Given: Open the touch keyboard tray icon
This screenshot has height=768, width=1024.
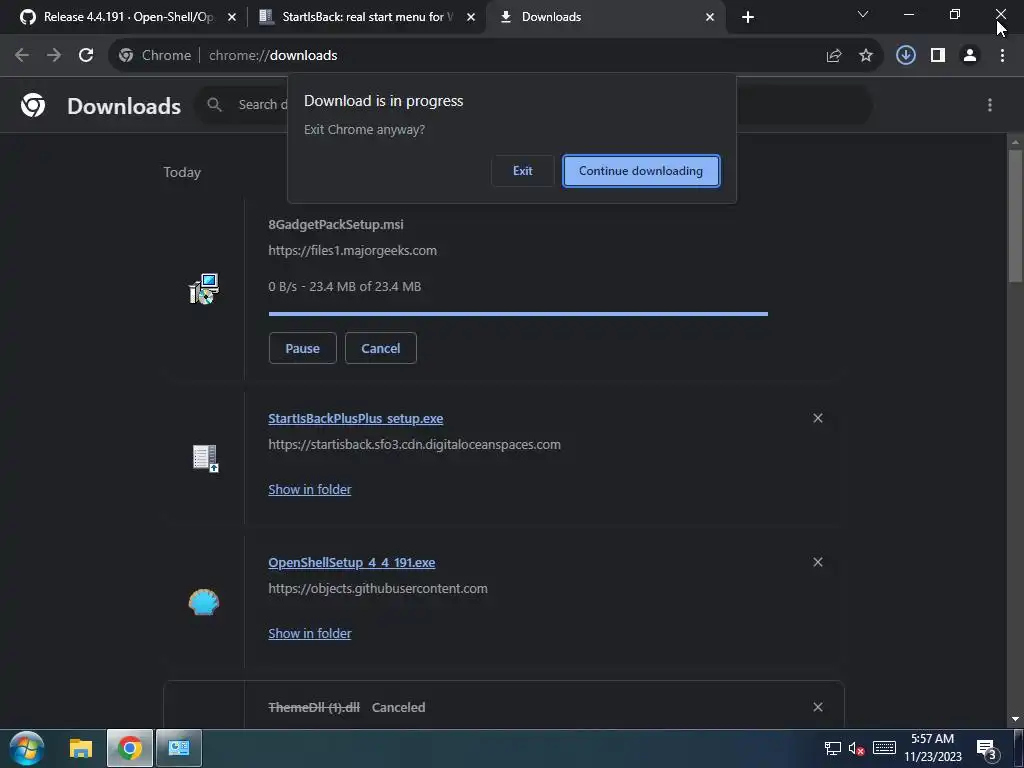Looking at the screenshot, I should click(884, 748).
